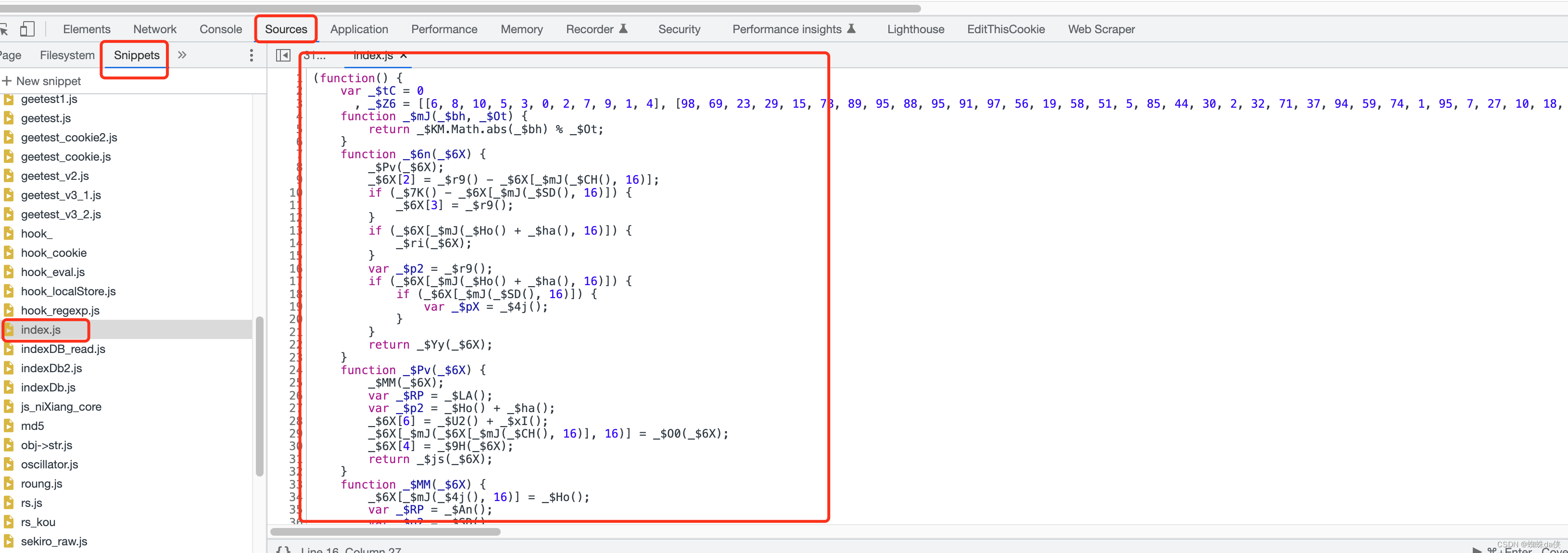Open snippet md5
The height and width of the screenshot is (553, 1568).
[32, 426]
